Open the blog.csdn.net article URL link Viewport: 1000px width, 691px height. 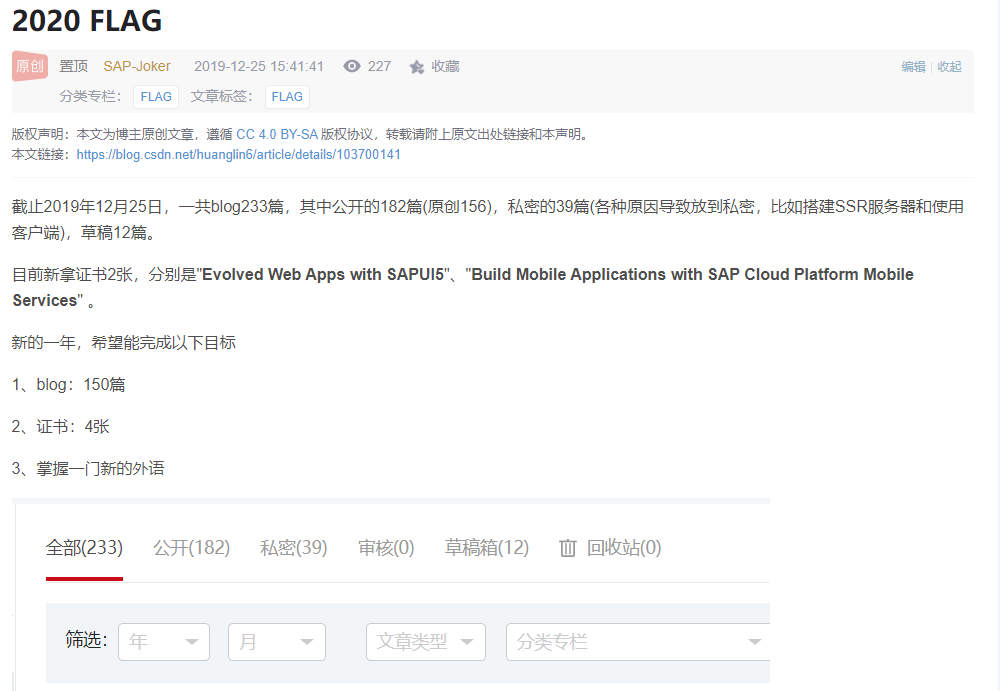tap(239, 154)
